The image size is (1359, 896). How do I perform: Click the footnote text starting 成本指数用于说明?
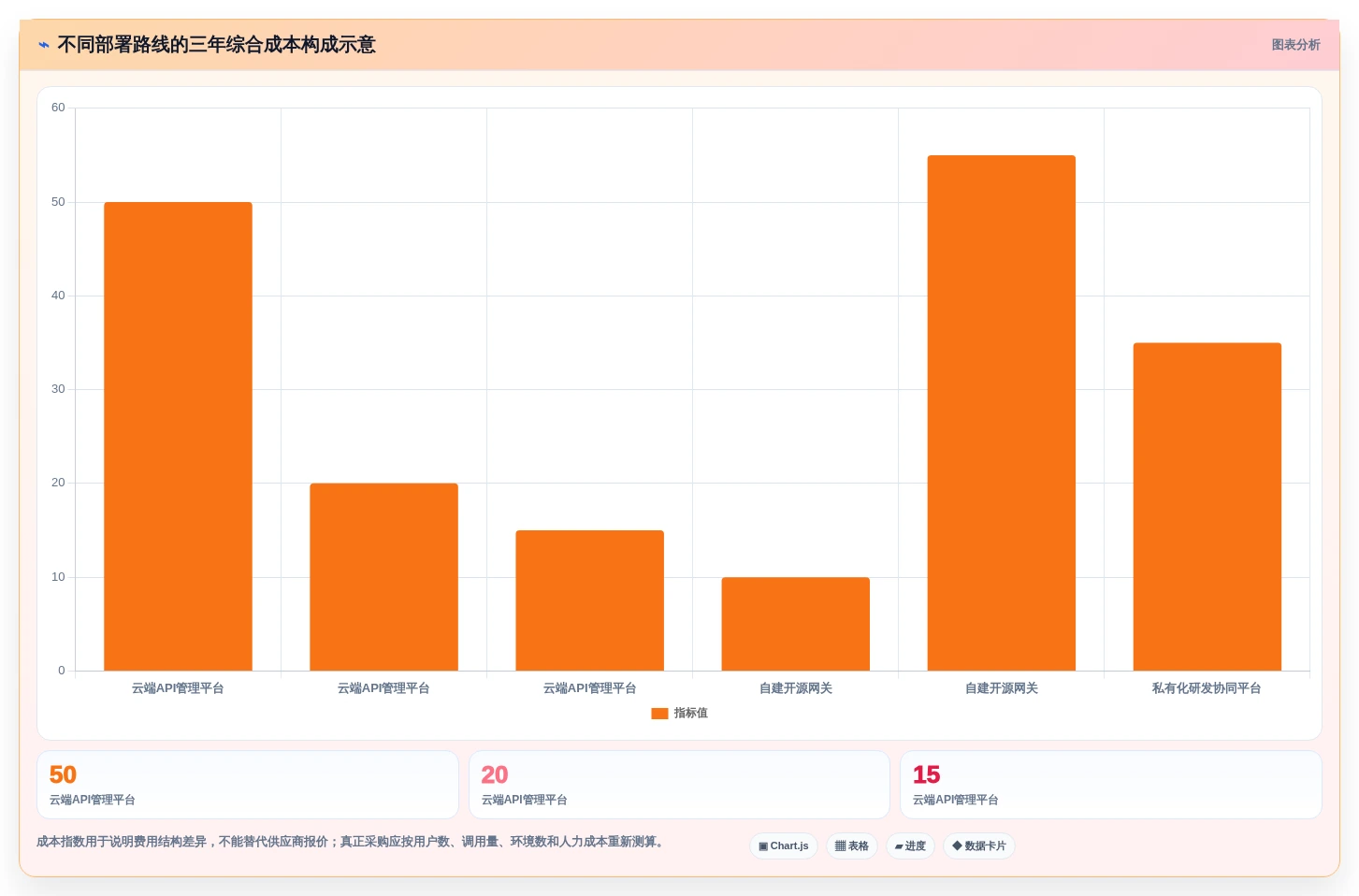coord(353,842)
